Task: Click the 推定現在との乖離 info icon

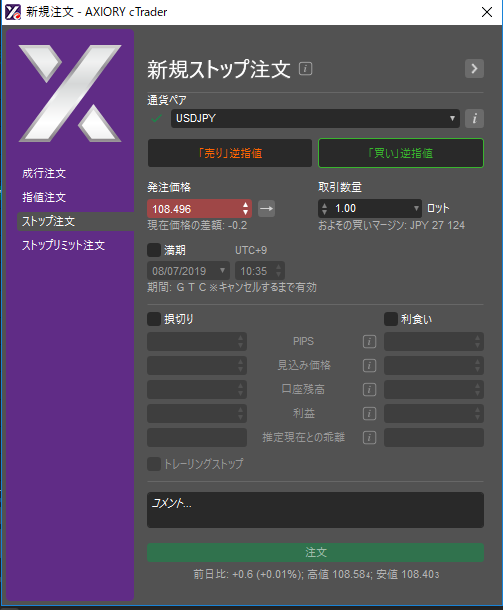Action: click(x=369, y=438)
